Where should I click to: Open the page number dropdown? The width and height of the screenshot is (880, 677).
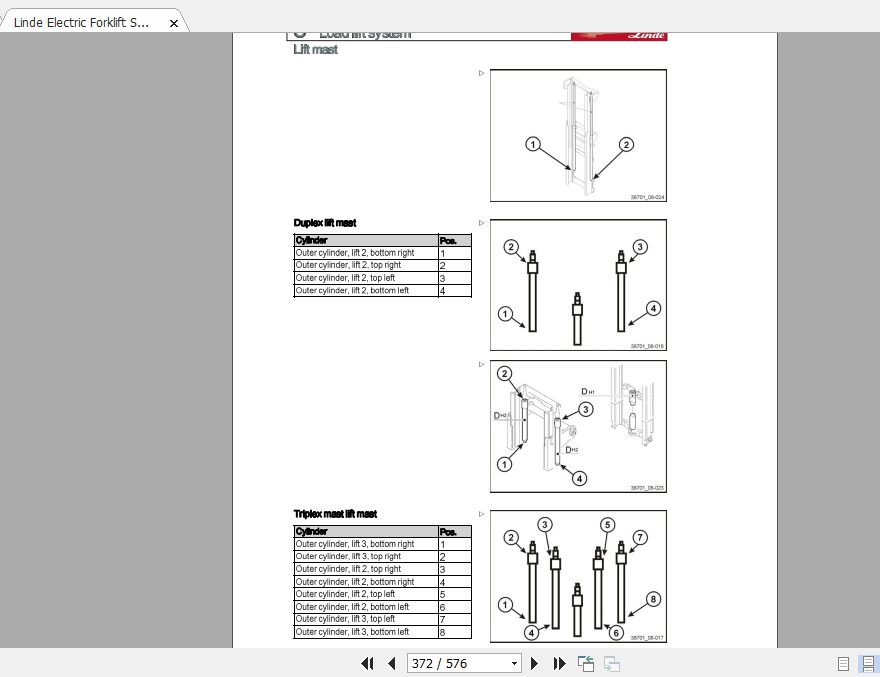click(x=515, y=663)
